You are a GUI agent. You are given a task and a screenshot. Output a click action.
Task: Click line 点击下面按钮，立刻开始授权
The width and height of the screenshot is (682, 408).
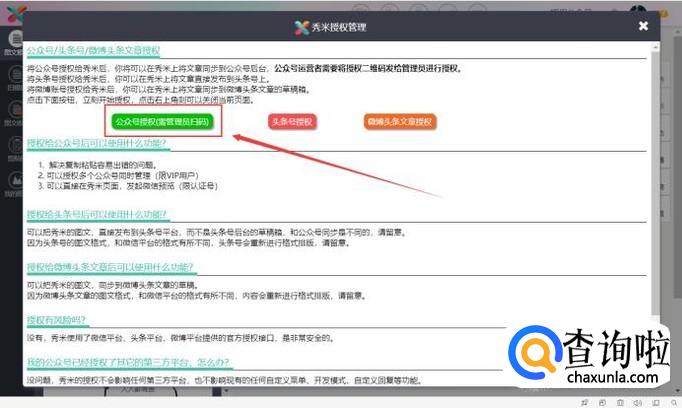point(140,100)
